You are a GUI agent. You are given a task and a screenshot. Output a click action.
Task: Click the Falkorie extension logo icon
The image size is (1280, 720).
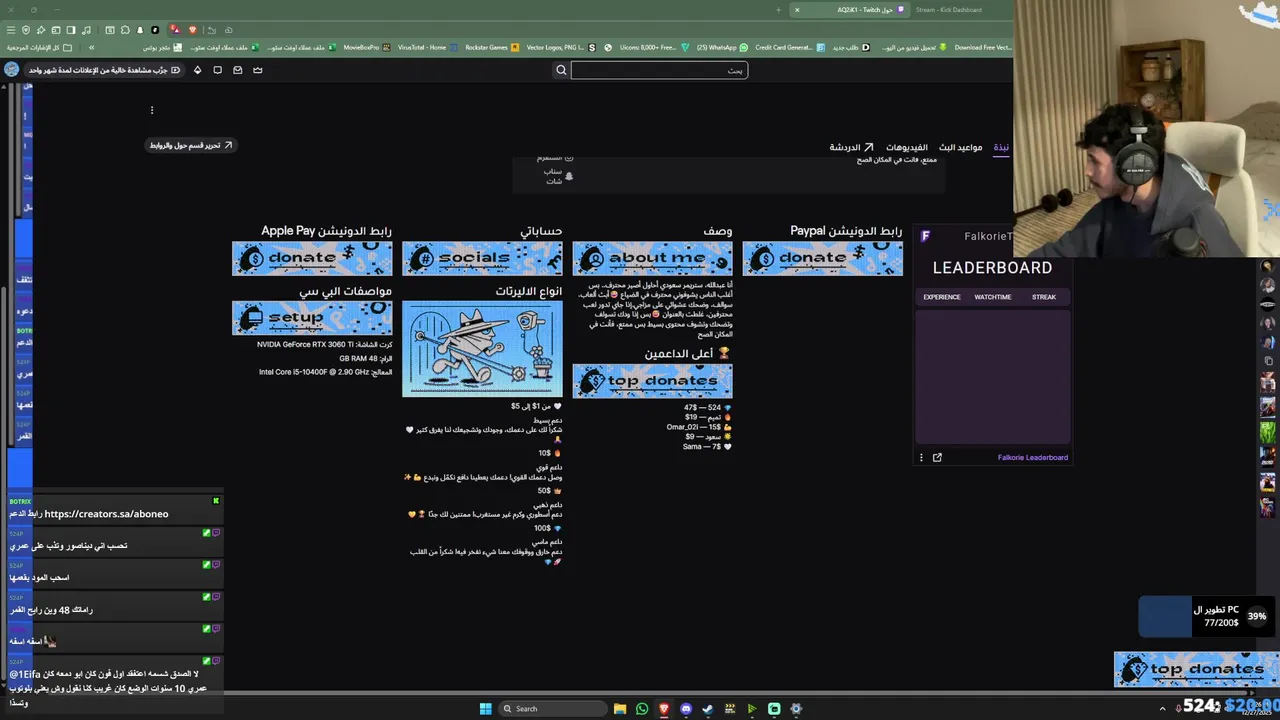(926, 236)
